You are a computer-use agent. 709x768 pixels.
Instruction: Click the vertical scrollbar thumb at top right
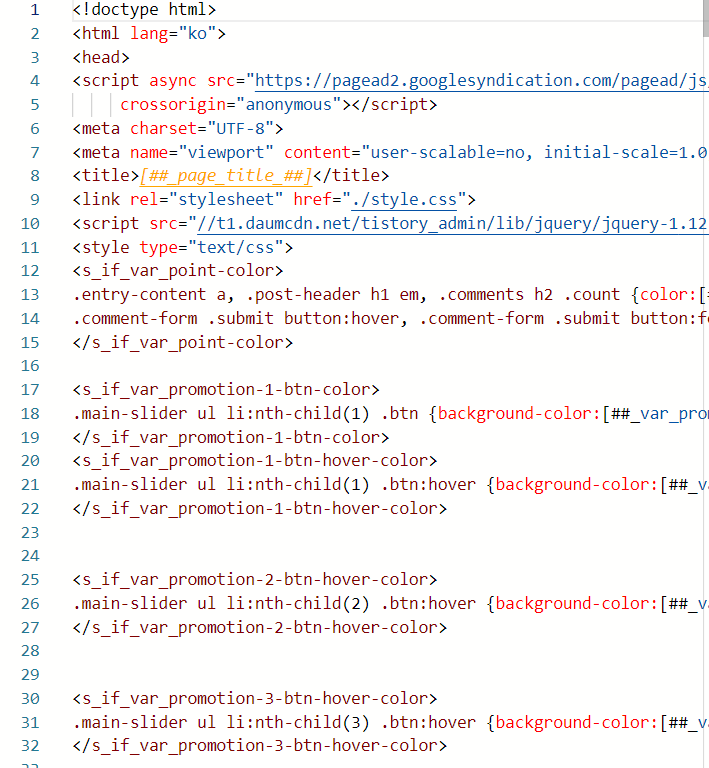coord(706,18)
